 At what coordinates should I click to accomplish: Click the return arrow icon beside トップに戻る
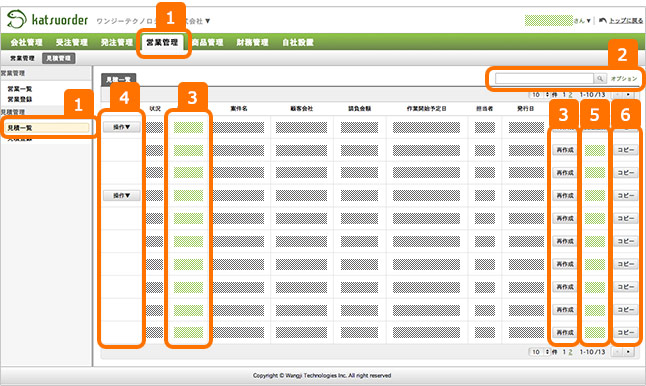pos(603,20)
